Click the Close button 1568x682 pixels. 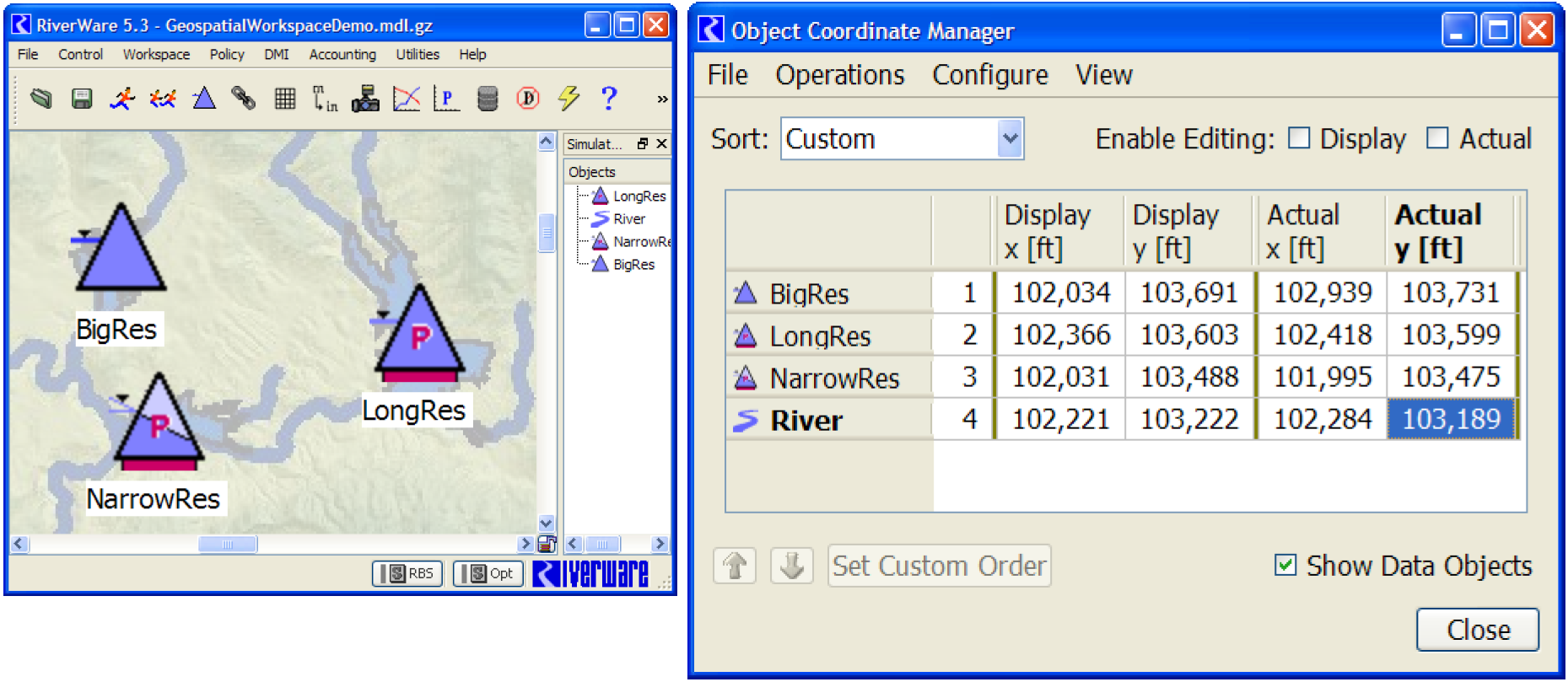1477,630
